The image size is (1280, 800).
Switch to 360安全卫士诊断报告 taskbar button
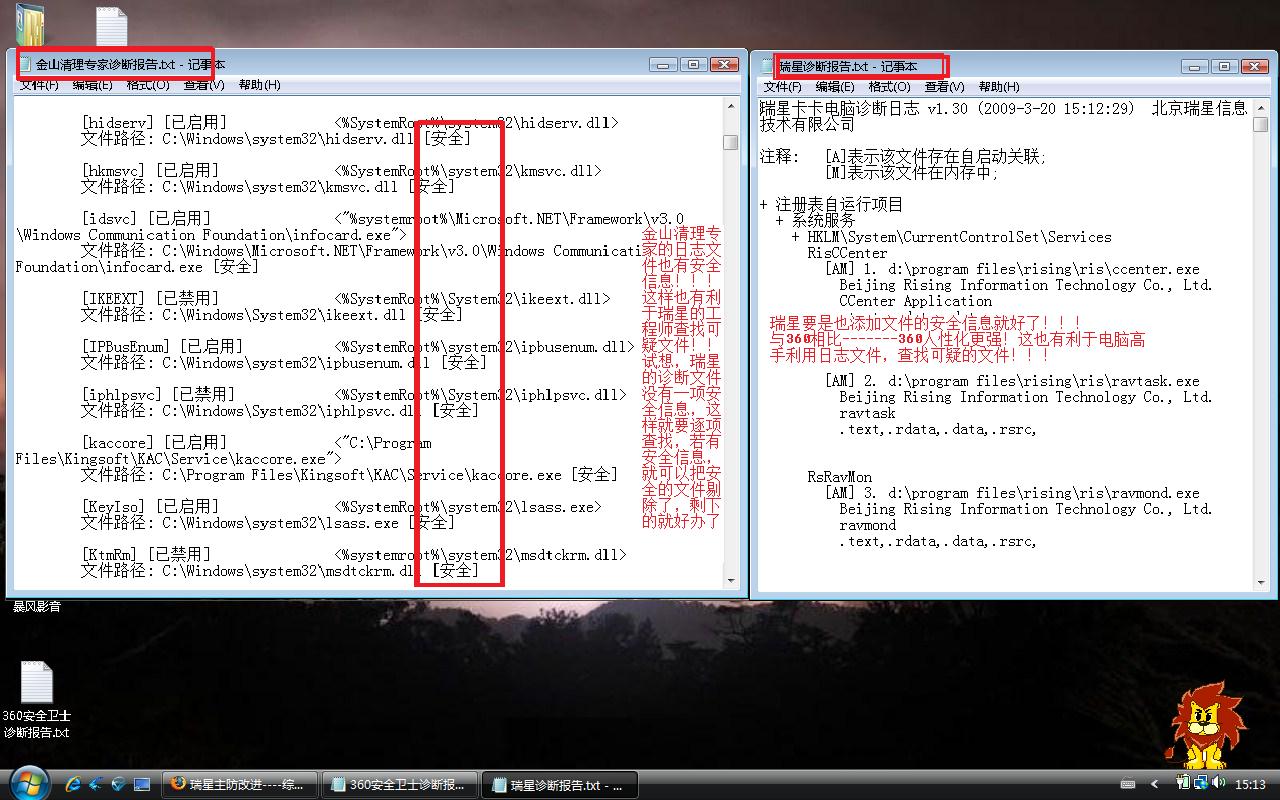(400, 784)
